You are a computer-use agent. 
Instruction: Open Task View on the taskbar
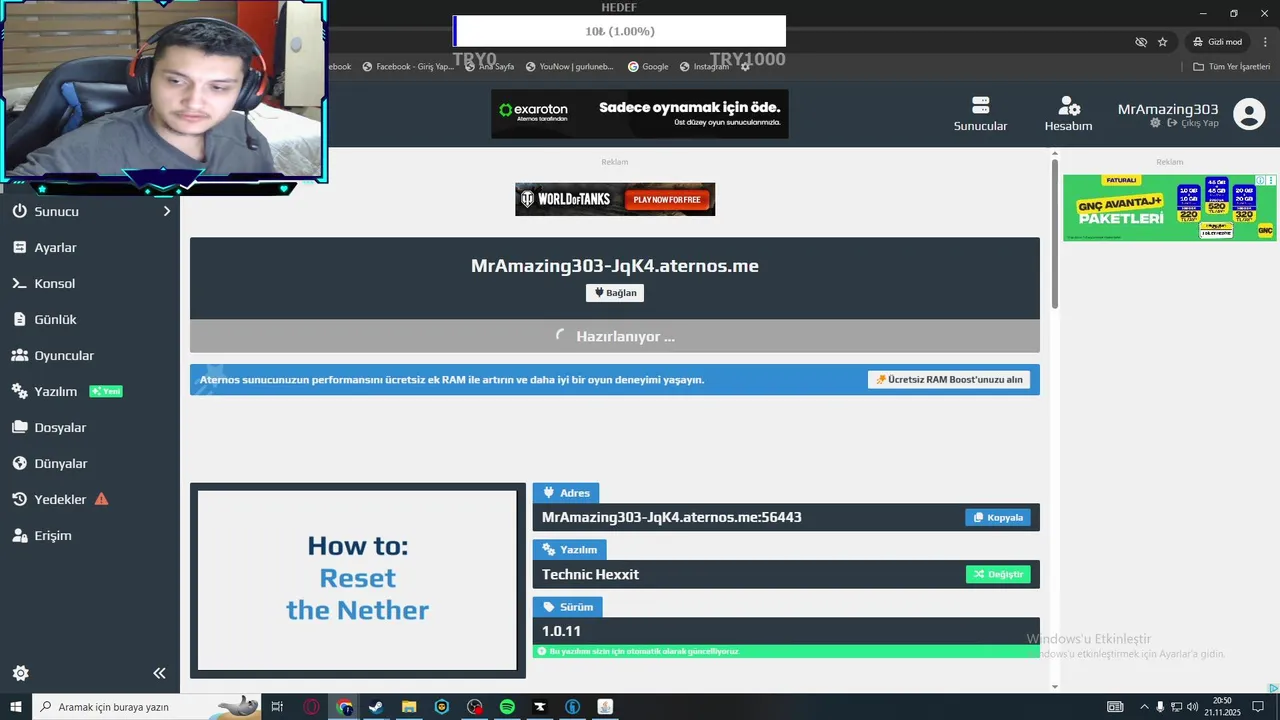click(277, 707)
